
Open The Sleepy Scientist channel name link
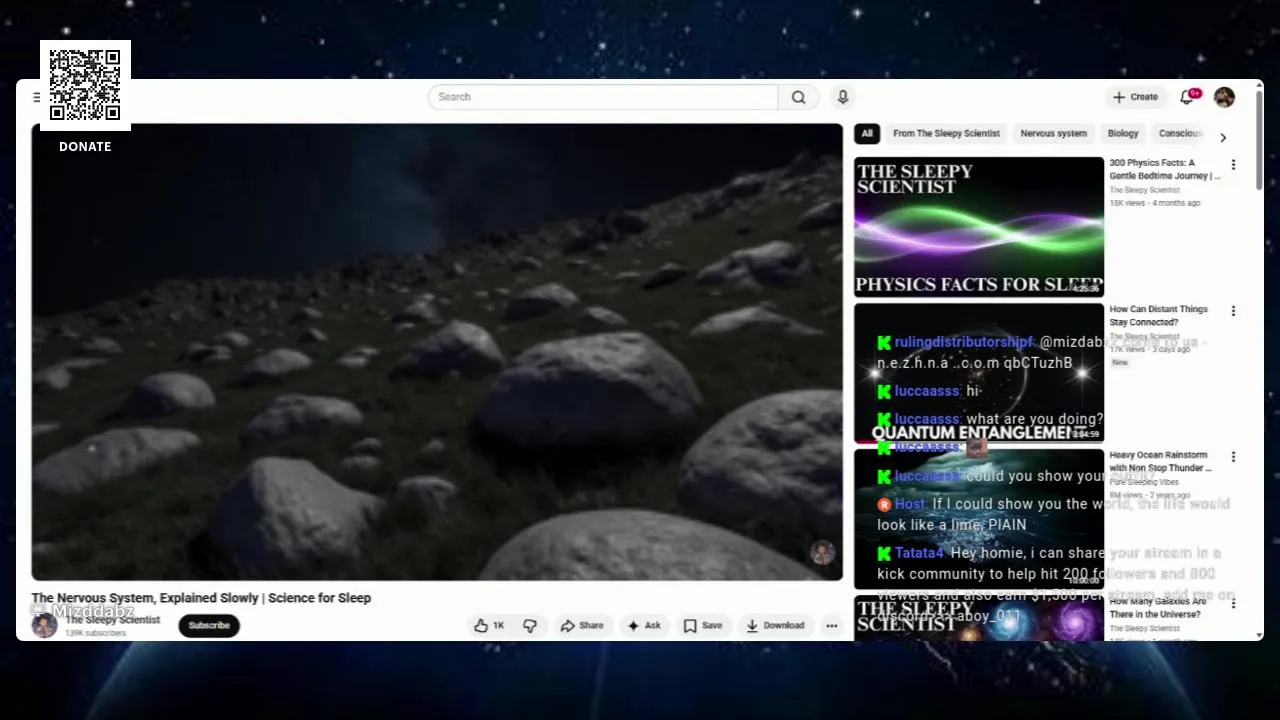pos(113,620)
